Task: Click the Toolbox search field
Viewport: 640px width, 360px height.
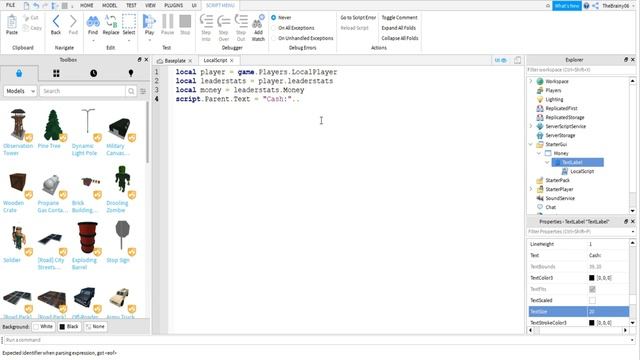Action: (82, 91)
